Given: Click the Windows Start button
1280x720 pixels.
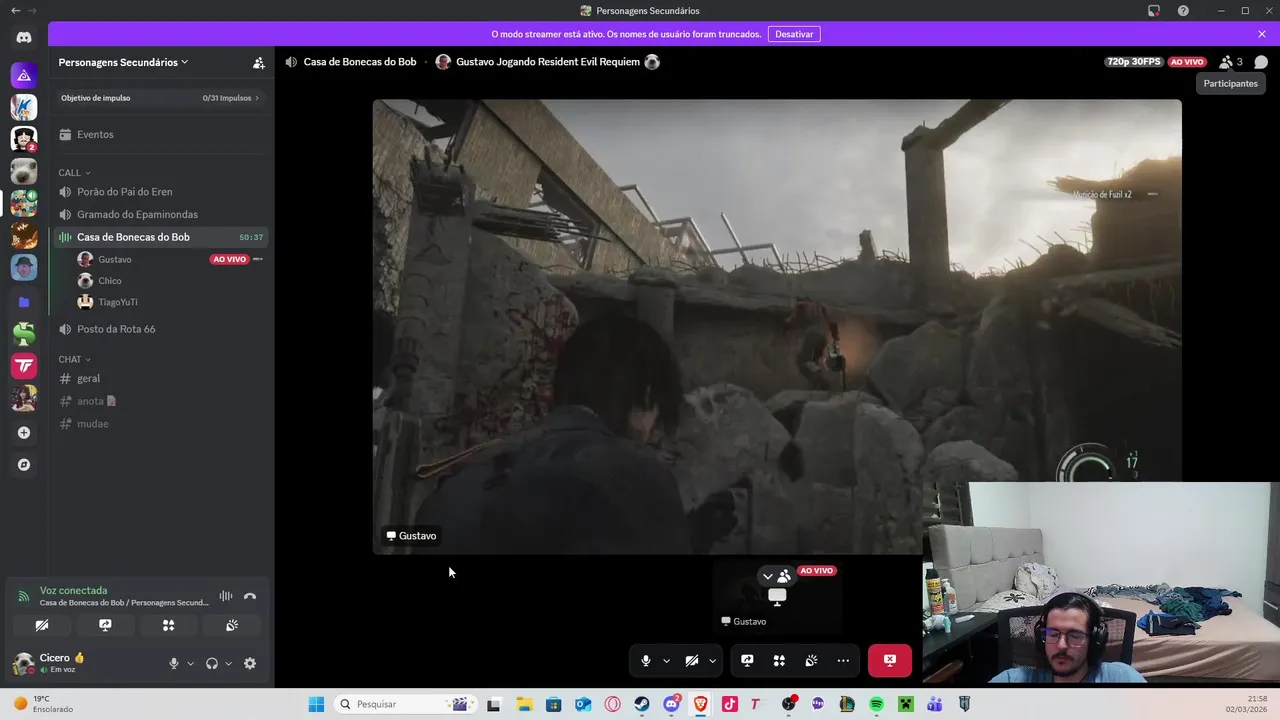Looking at the screenshot, I should click(x=316, y=704).
